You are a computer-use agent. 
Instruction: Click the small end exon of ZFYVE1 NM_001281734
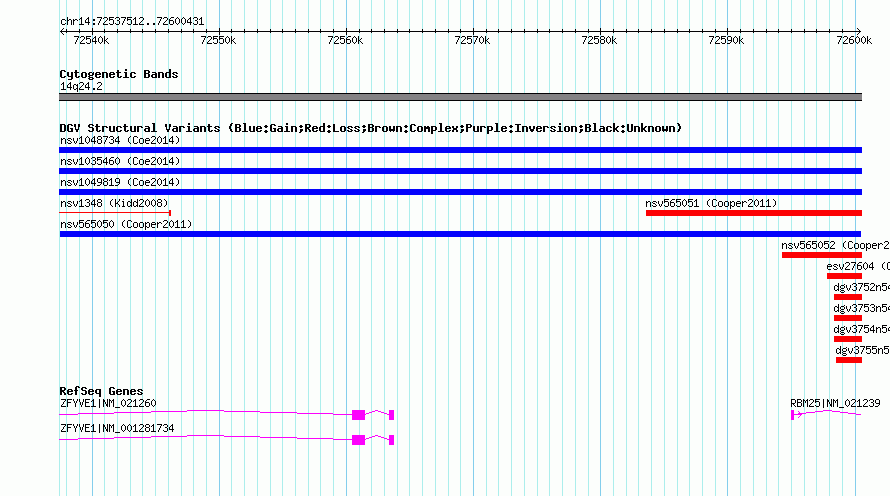[x=392, y=440]
